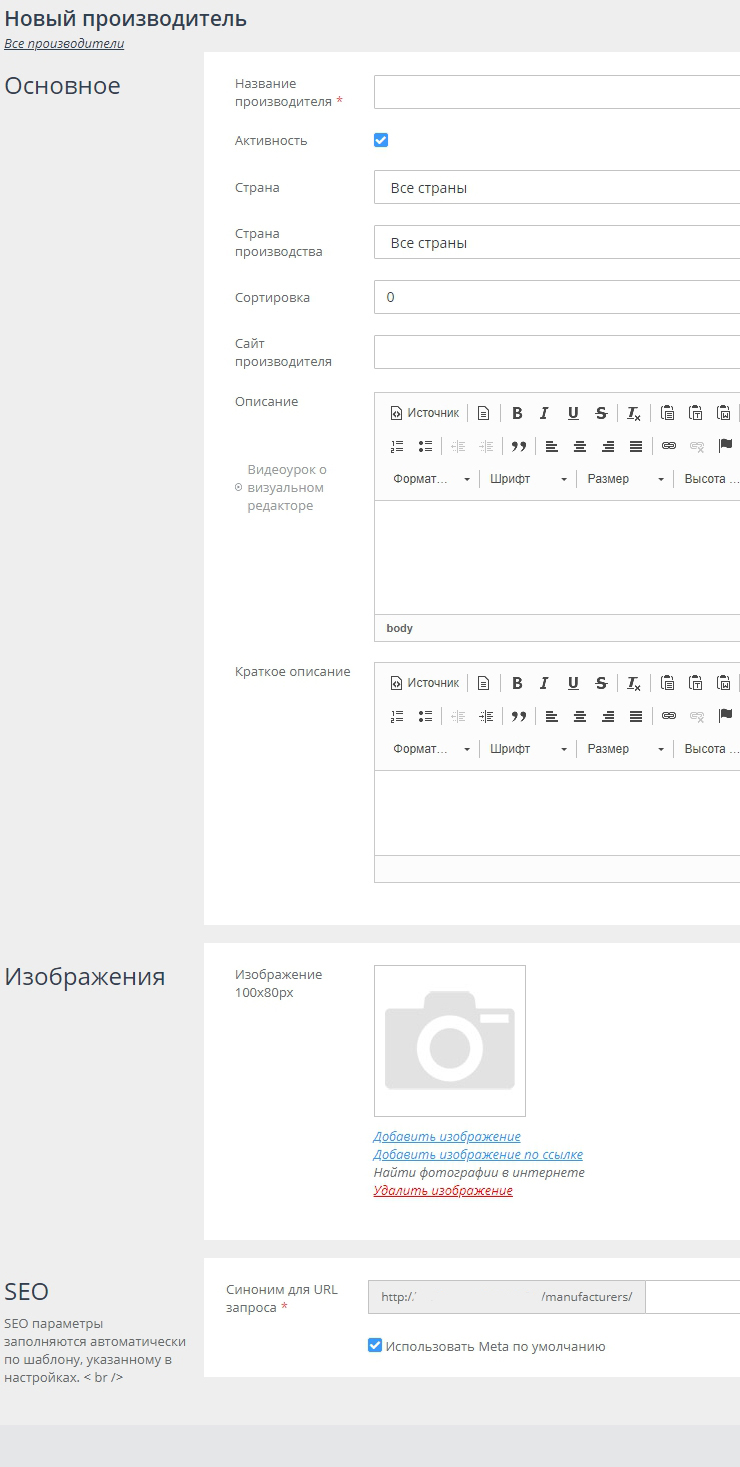Uncheck the Активность checkbox
The height and width of the screenshot is (1467, 740).
pyautogui.click(x=381, y=140)
